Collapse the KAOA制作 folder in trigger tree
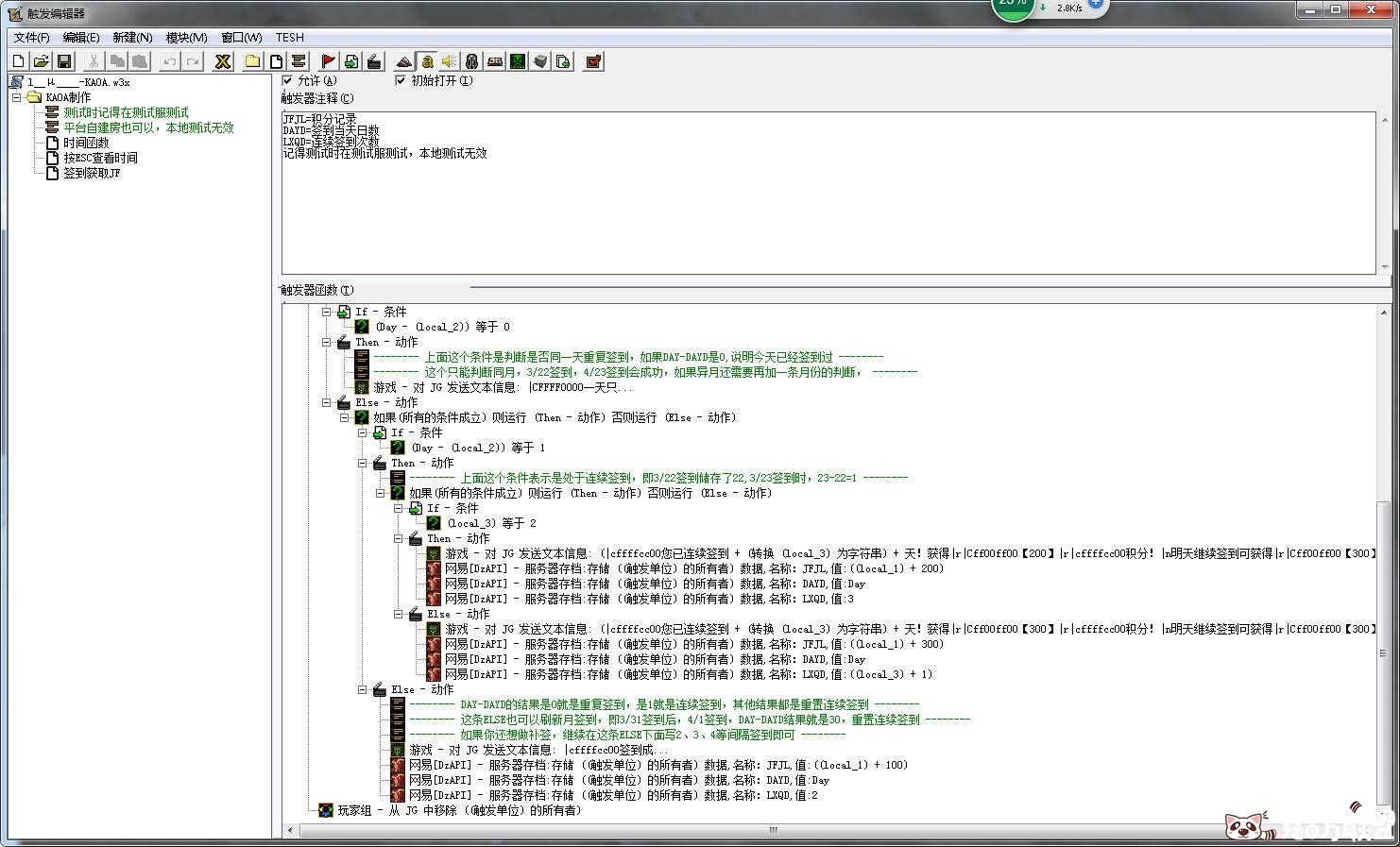1400x847 pixels. [x=16, y=97]
